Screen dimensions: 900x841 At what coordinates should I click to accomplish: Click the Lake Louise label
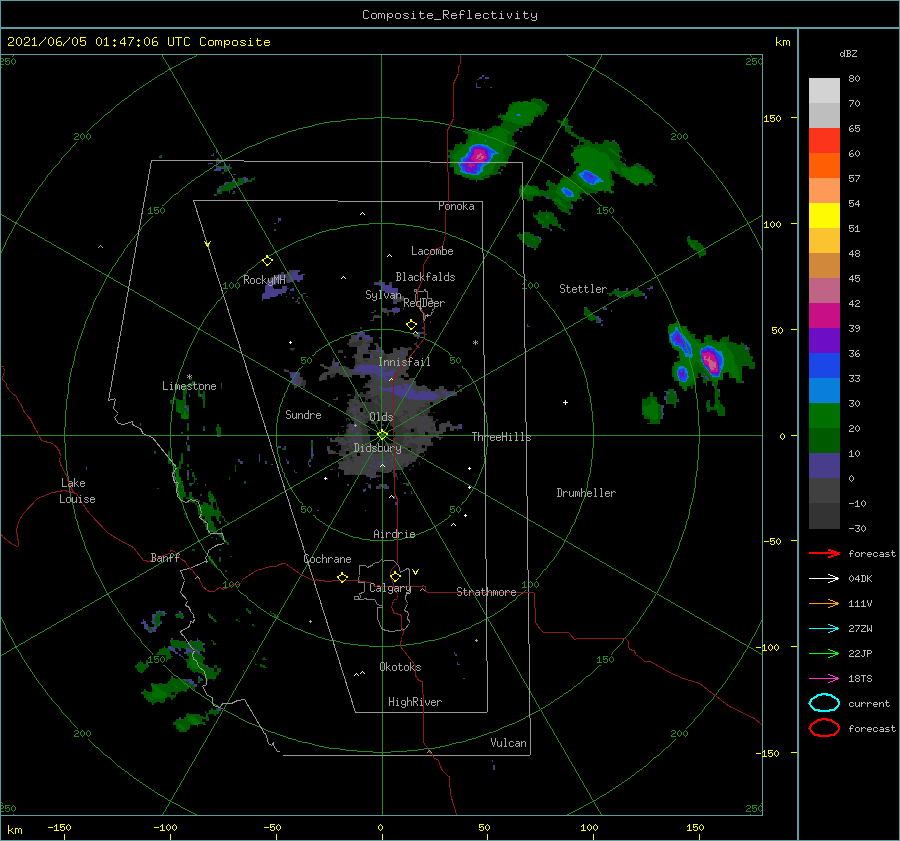[x=77, y=491]
